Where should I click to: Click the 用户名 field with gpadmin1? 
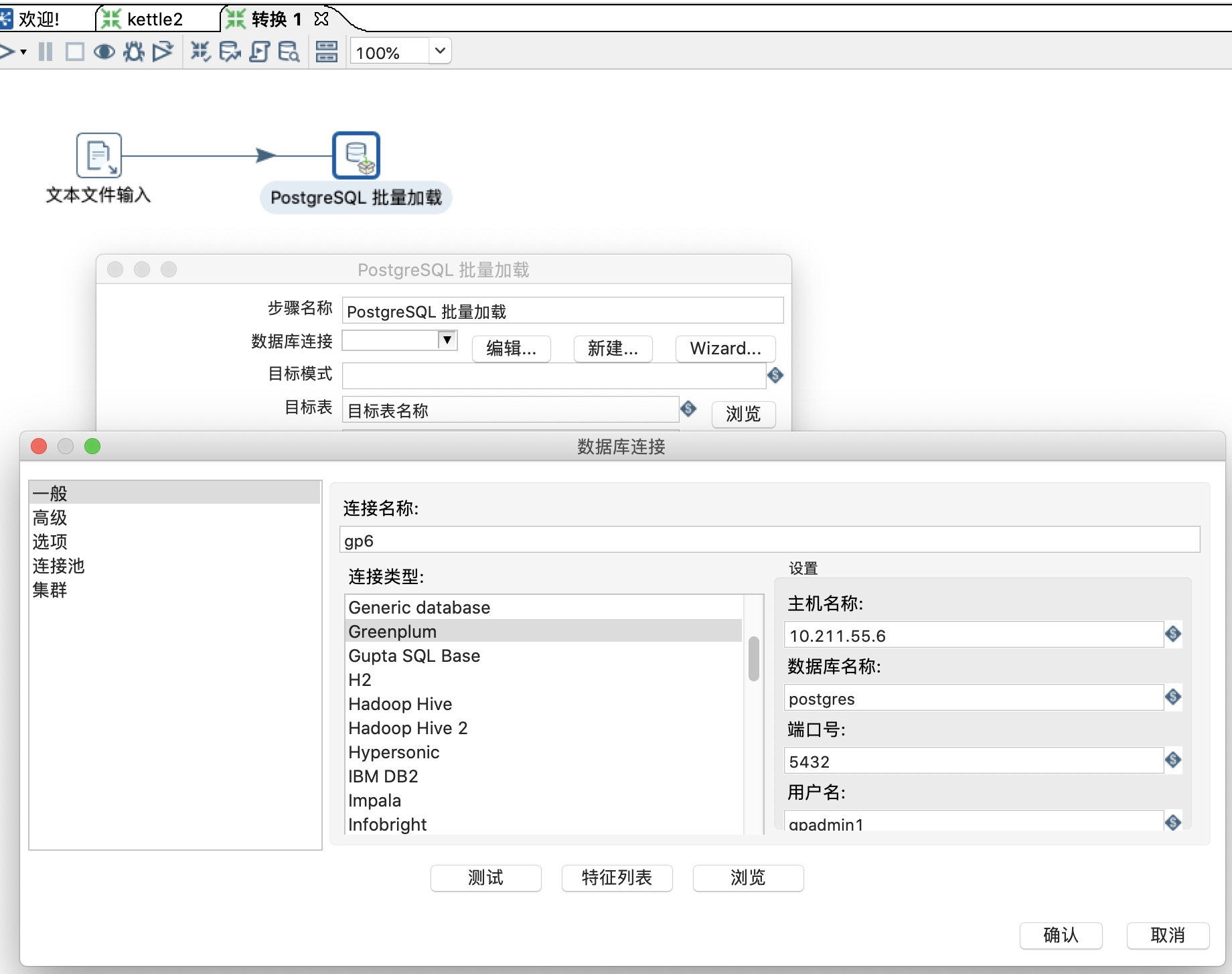[974, 821]
